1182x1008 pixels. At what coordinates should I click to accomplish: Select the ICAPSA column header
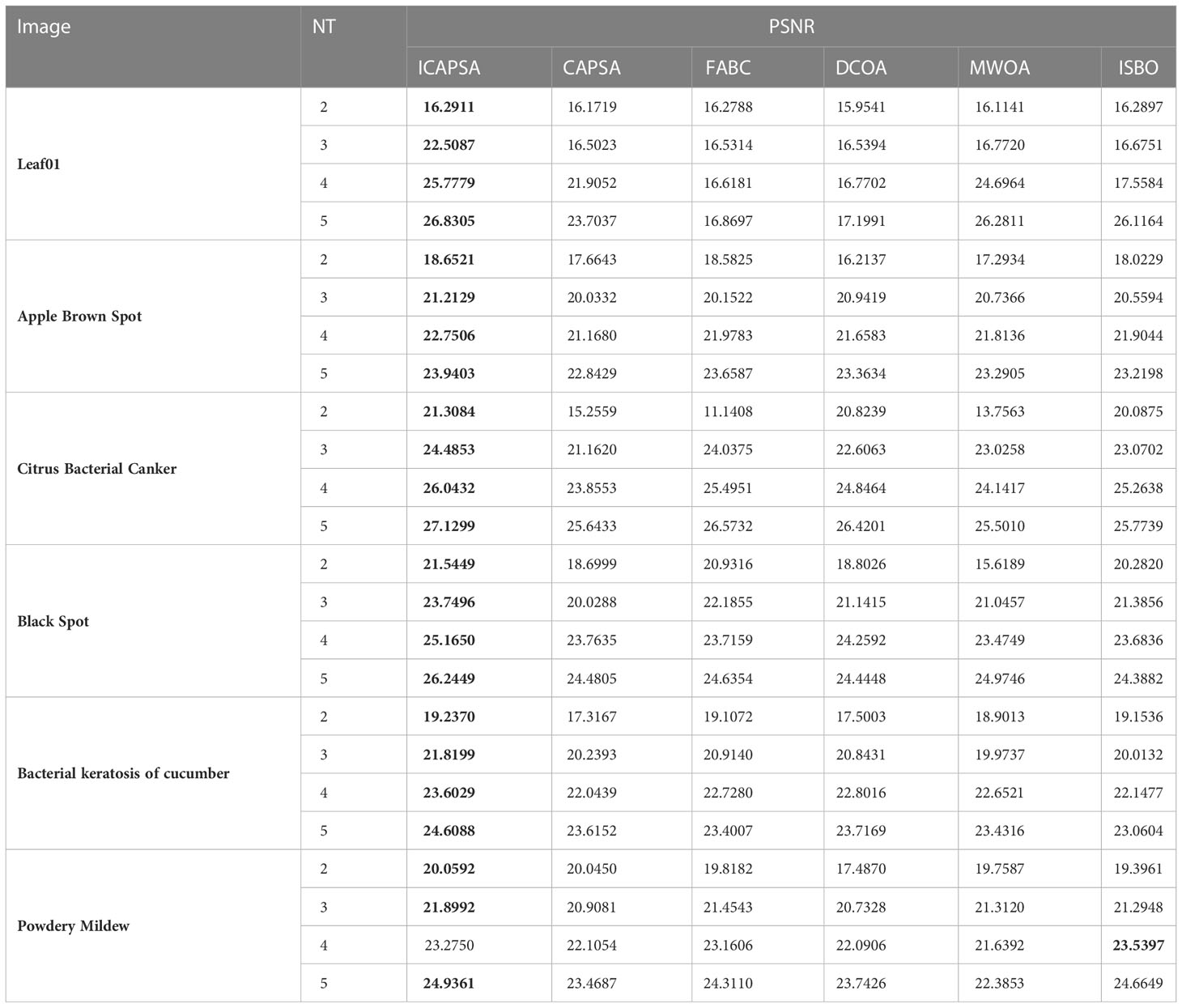(449, 68)
